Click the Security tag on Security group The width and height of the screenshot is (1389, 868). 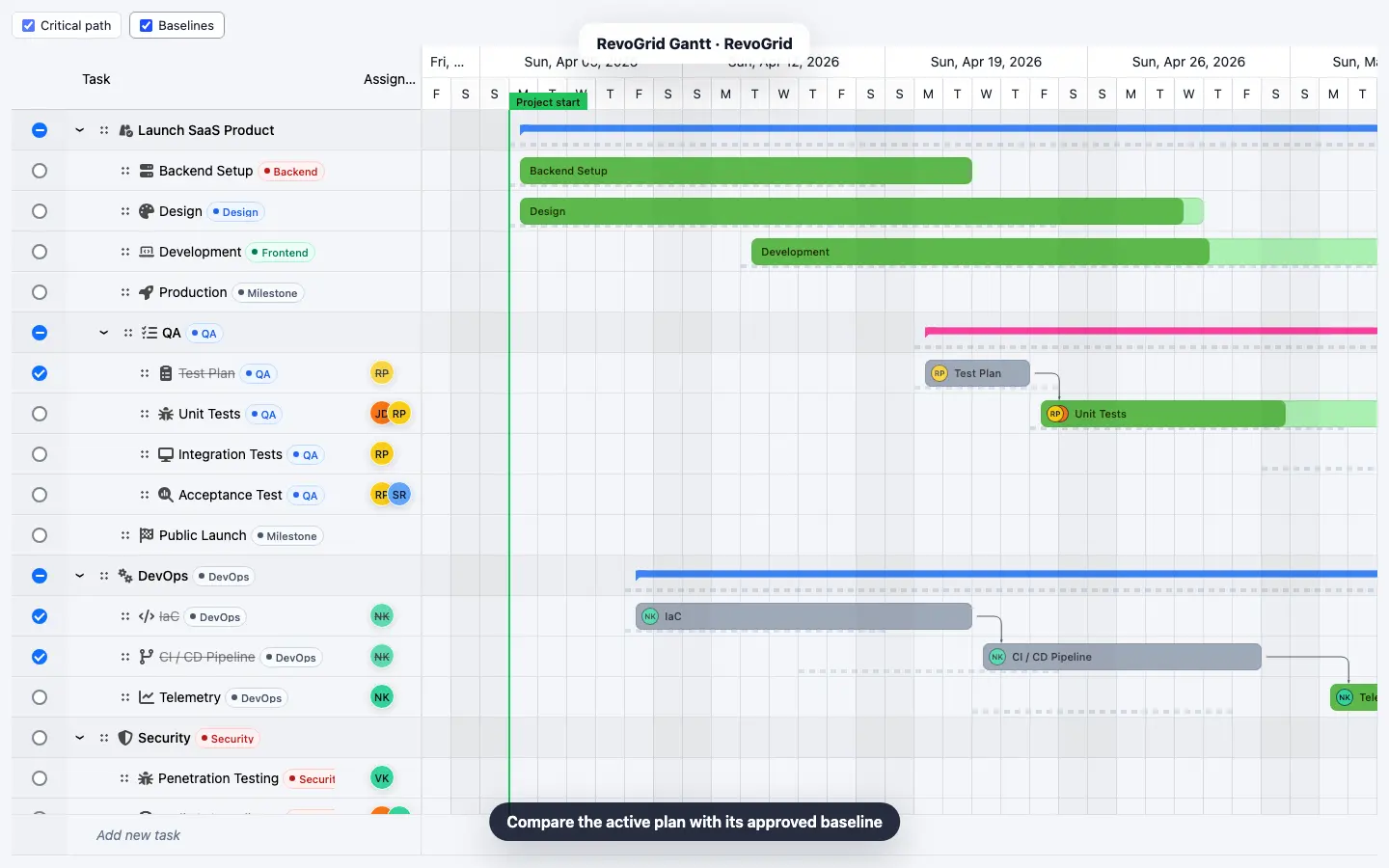(x=228, y=739)
